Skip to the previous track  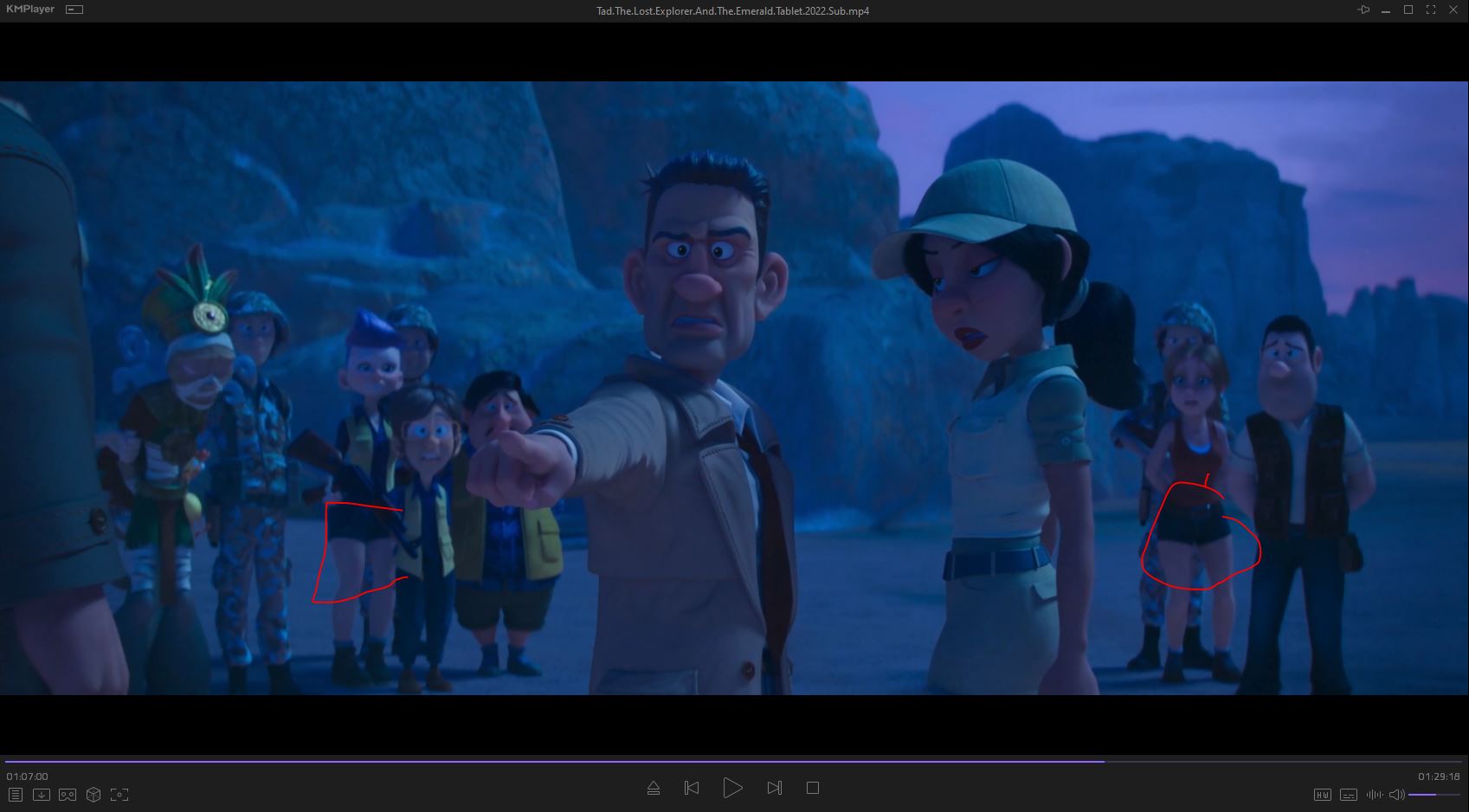pos(692,788)
